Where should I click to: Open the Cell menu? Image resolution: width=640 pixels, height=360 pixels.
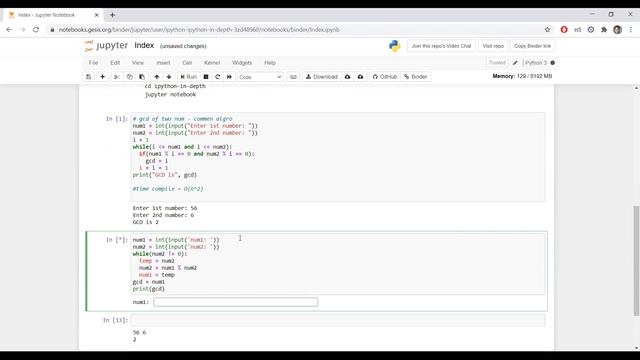tap(187, 63)
